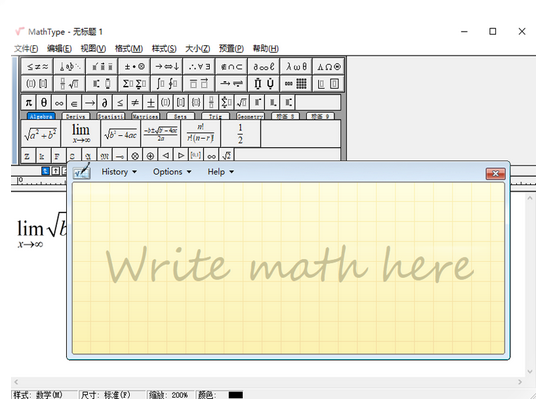Insert the plus-minus symbol in small bar
Screen dimensions: 541x409
150,103
